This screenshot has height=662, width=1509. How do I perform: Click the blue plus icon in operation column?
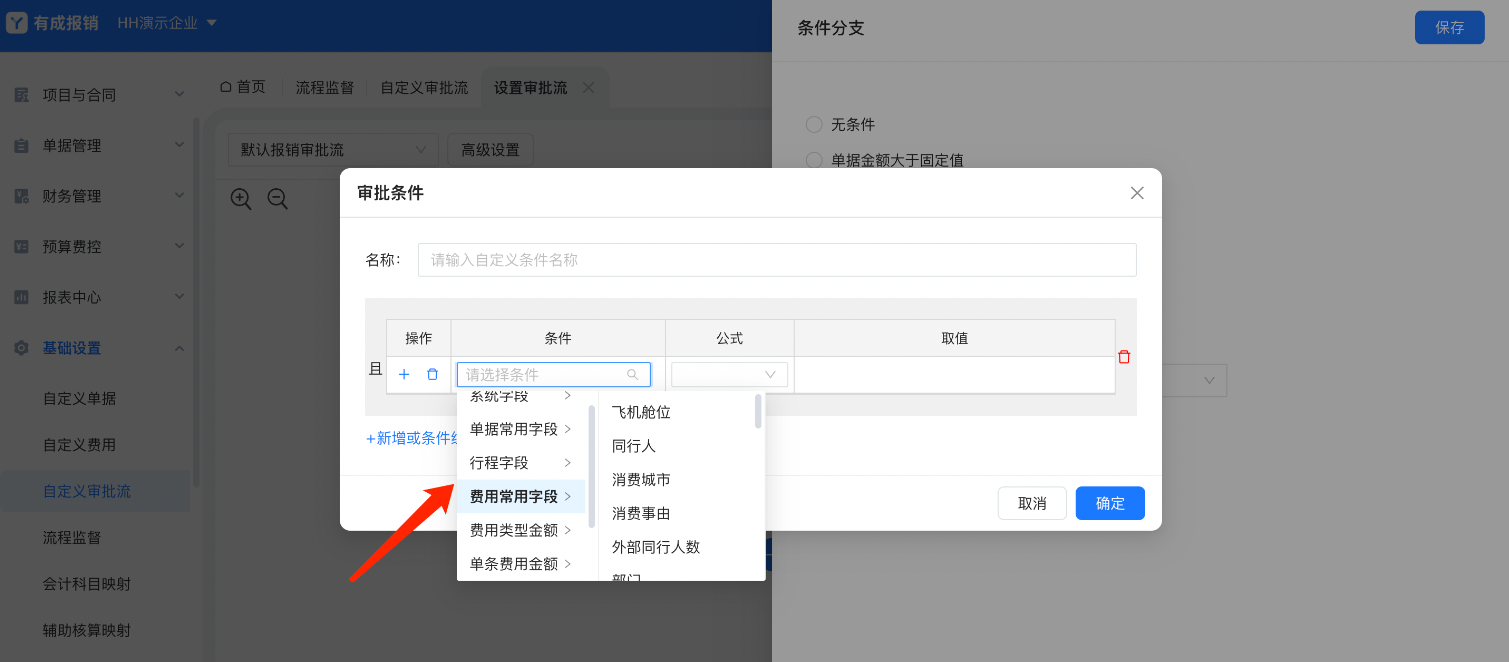(404, 374)
